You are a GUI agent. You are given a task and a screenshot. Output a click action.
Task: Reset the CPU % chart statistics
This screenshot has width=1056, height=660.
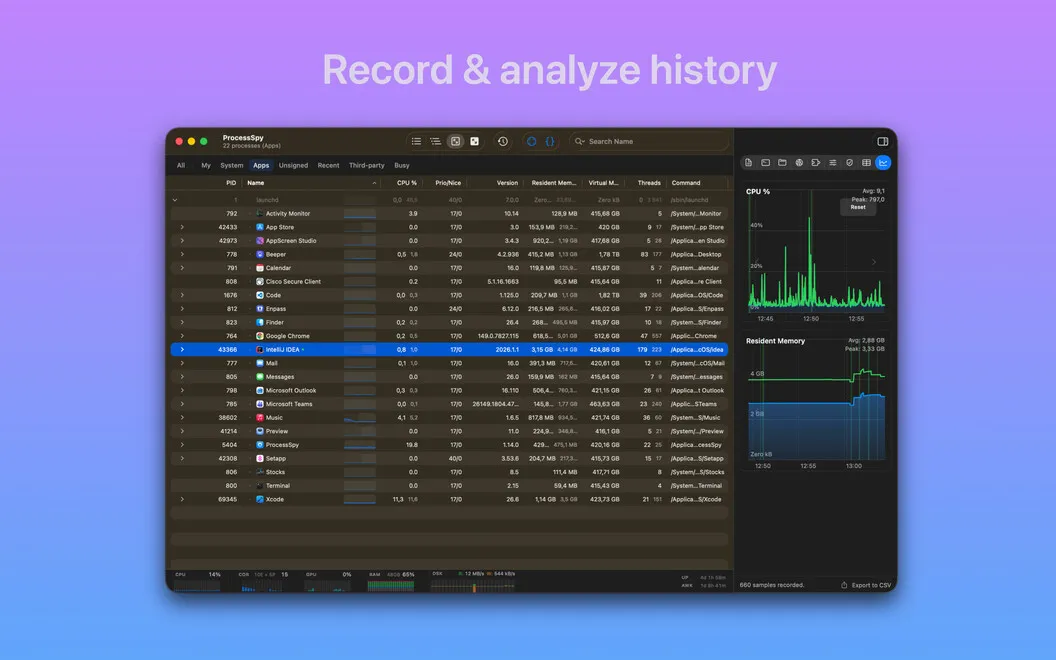[857, 207]
